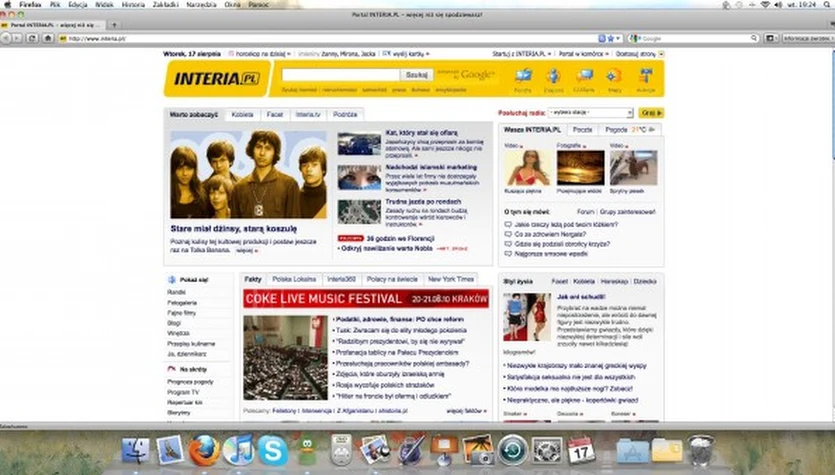Switch to the Polska Lokalna news tab

tap(294, 279)
